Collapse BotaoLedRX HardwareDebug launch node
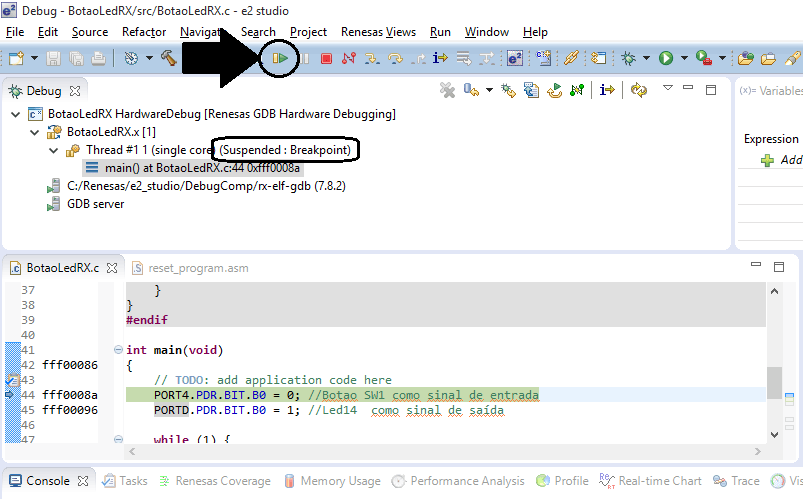Screen dimensions: 803x499 tap(16, 114)
